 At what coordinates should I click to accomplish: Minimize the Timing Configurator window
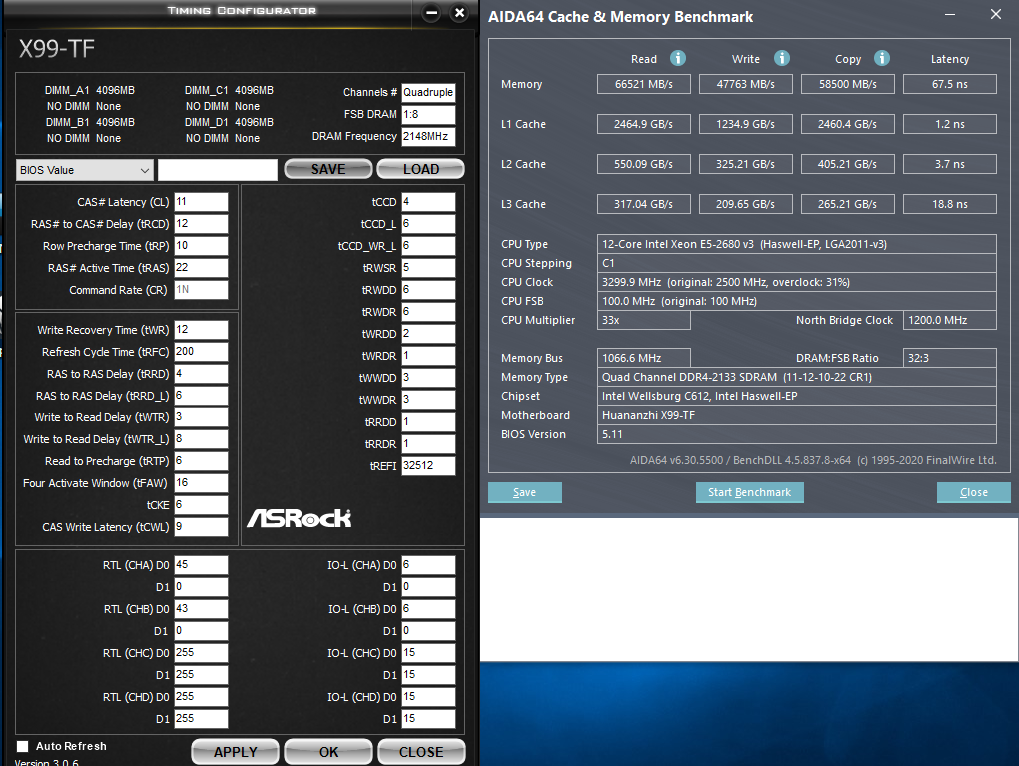(x=432, y=12)
